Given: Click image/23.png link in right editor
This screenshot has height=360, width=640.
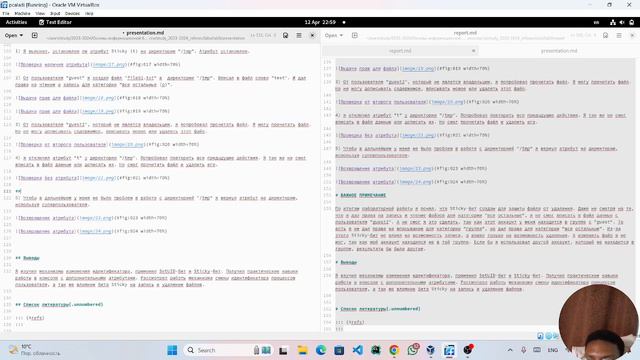Looking at the screenshot, I should [416, 169].
